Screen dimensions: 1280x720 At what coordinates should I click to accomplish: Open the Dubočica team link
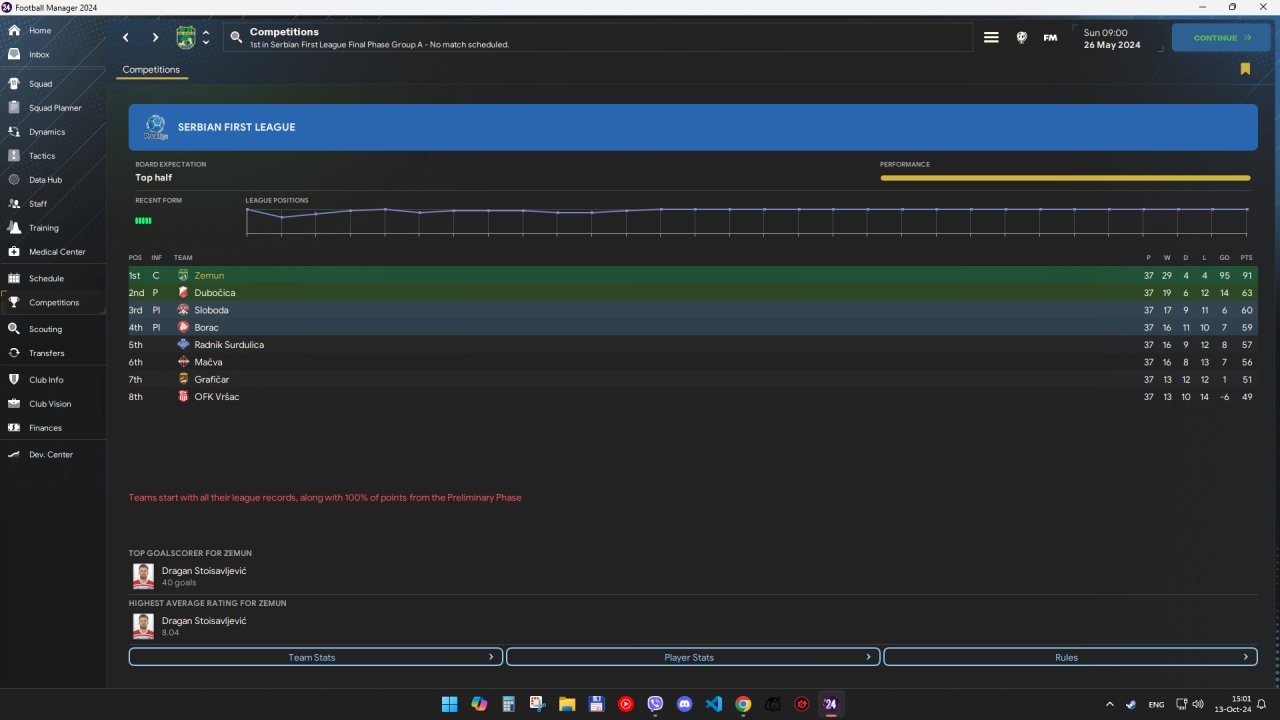point(215,293)
